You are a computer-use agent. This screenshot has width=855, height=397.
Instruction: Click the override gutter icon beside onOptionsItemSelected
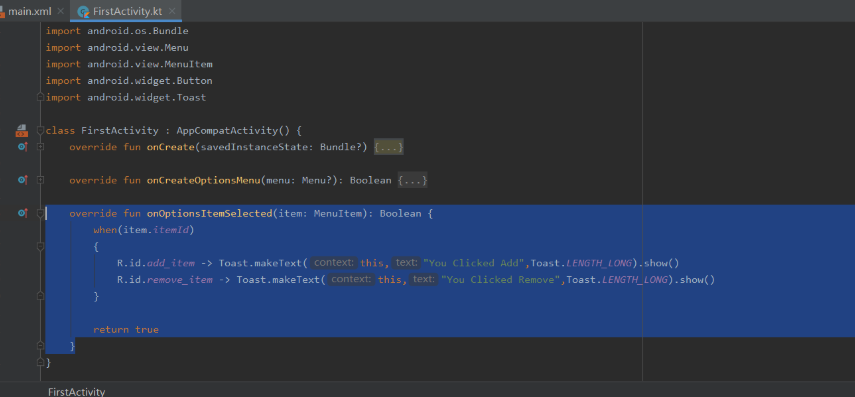22,213
